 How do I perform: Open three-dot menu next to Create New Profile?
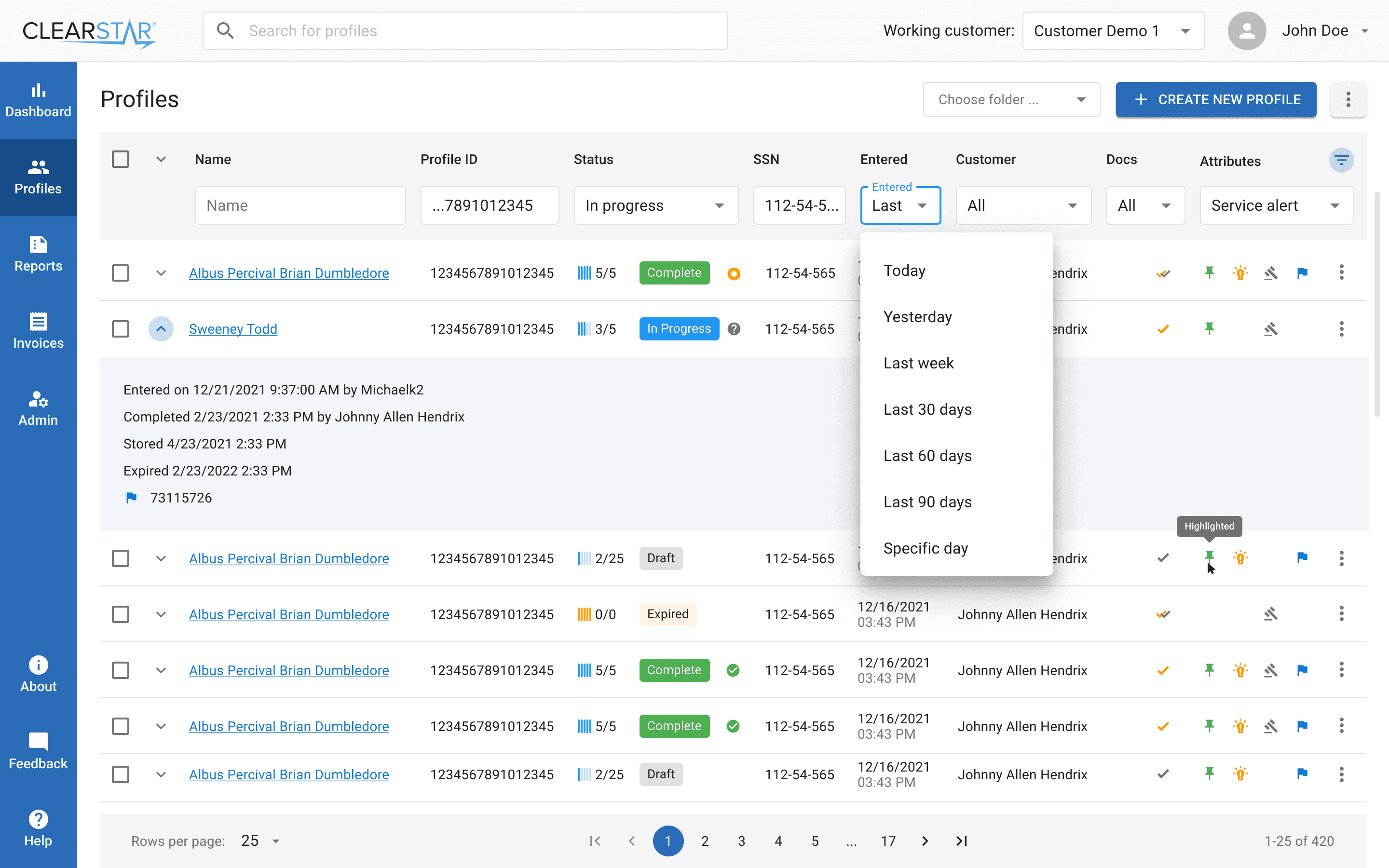(x=1348, y=99)
